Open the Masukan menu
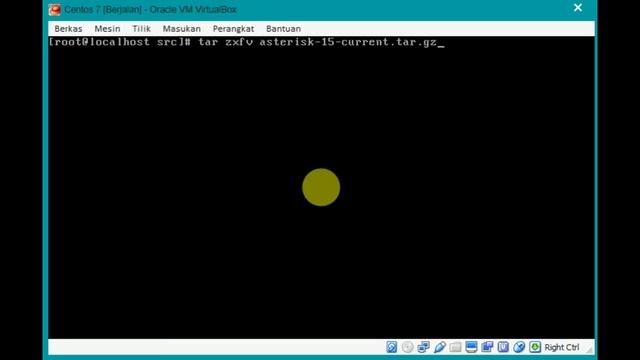Viewport: 640px width, 360px height. [182, 29]
